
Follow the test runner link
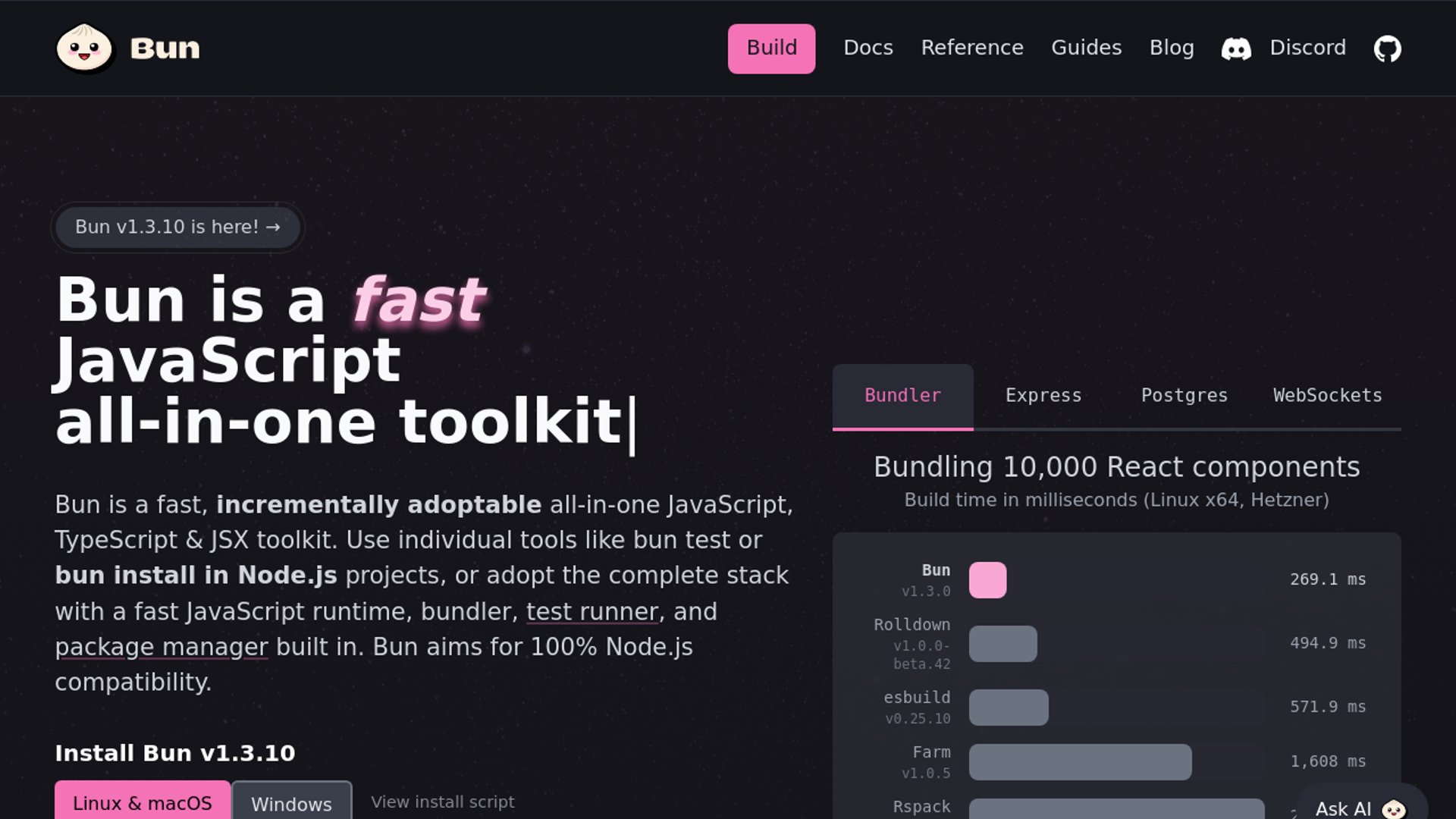[591, 611]
